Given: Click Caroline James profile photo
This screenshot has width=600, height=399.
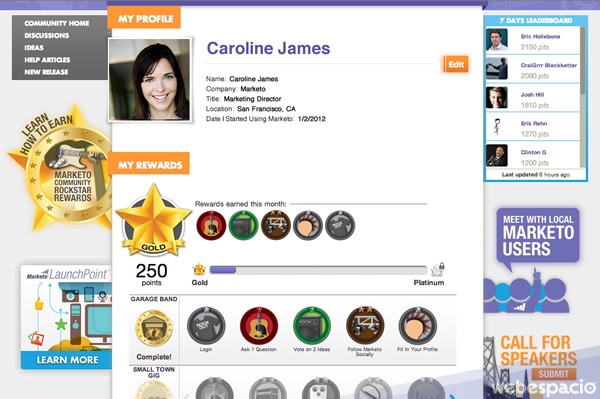Looking at the screenshot, I should tap(150, 80).
